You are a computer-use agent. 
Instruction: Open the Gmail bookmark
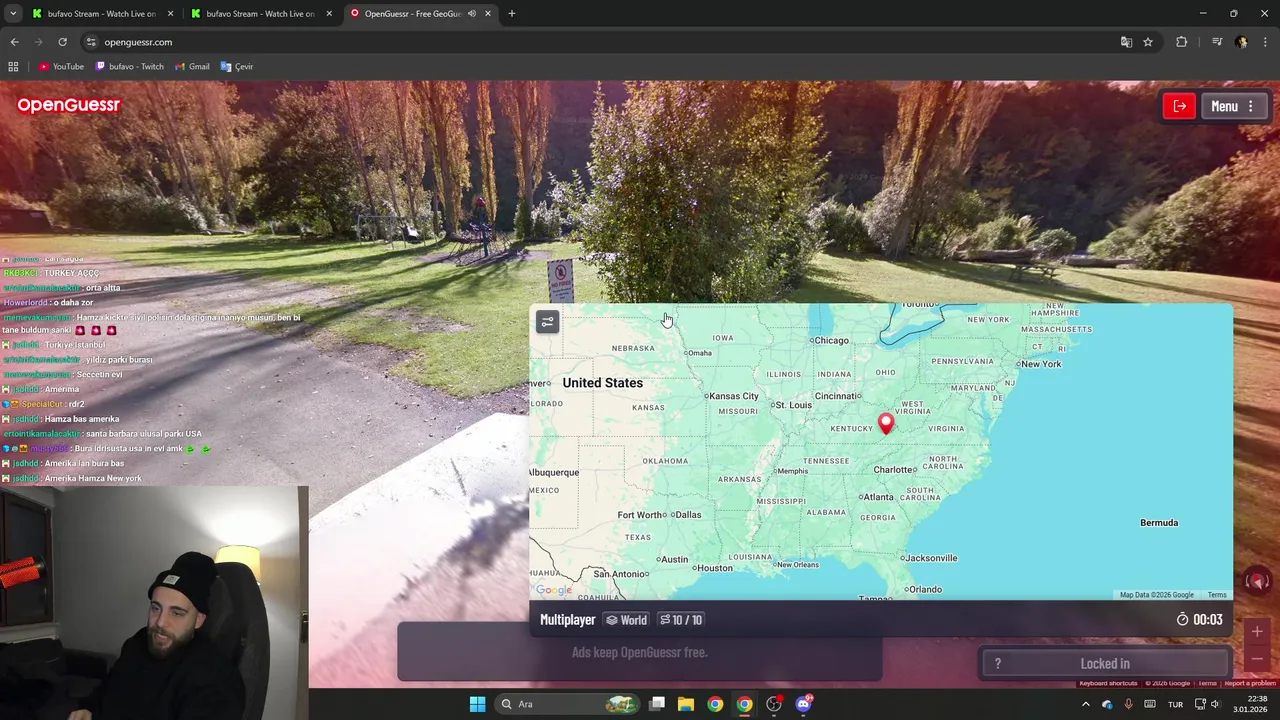point(192,66)
